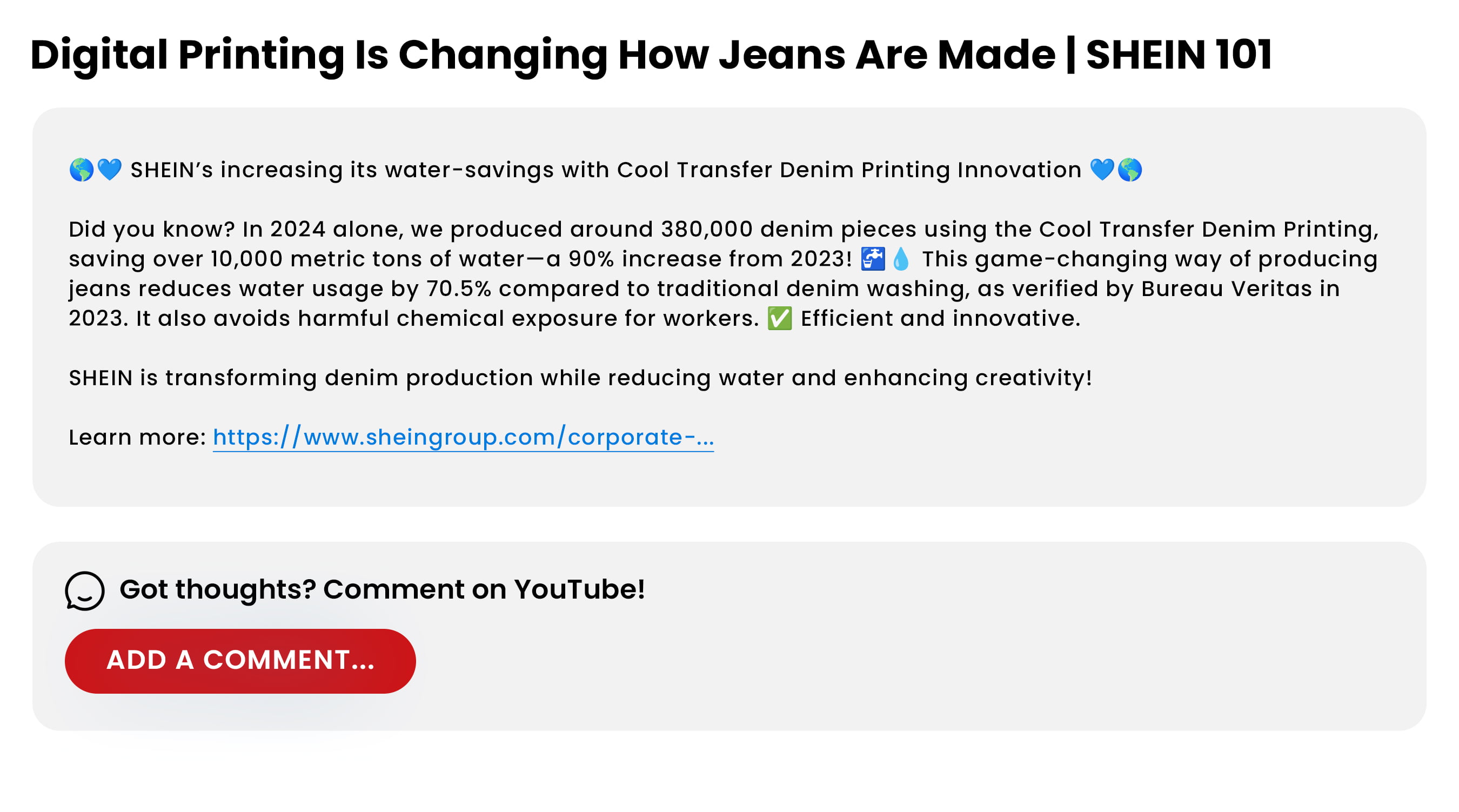Click the blue heart after "Printing Innovation"
Screen dimensions: 1459x812
tap(1102, 170)
